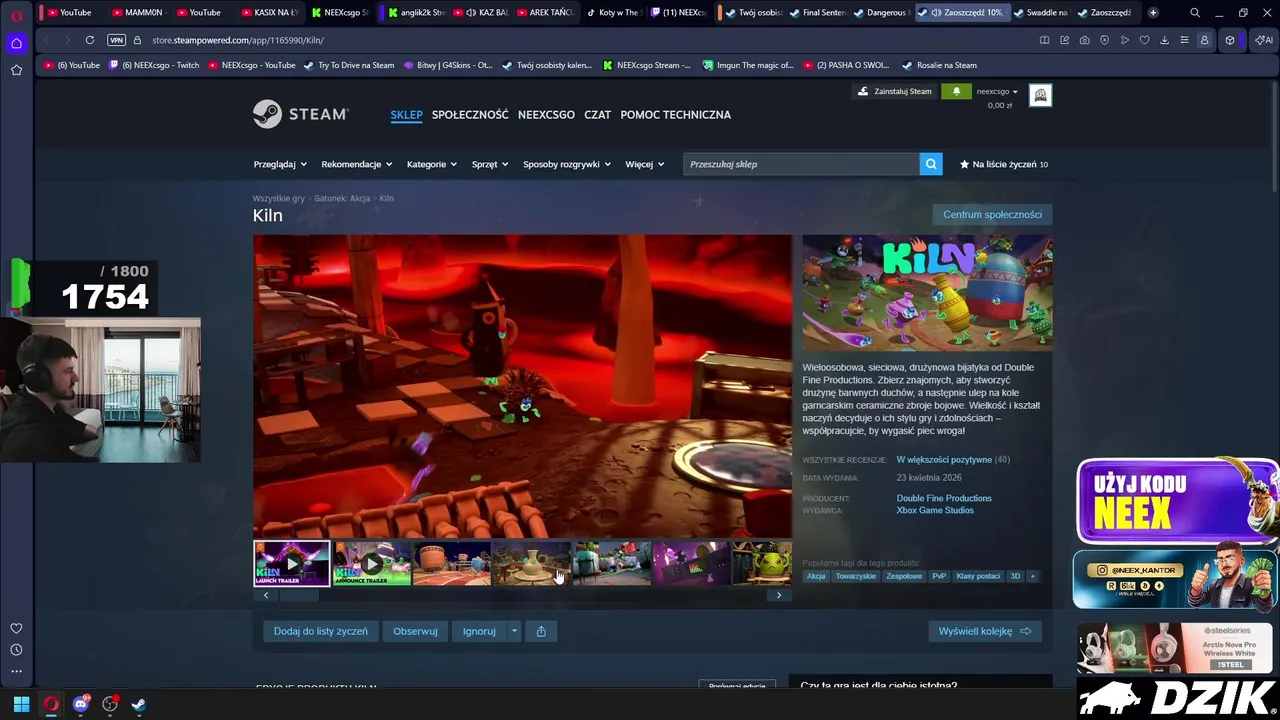Open the Opera GX taskbar icon

(x=51, y=704)
